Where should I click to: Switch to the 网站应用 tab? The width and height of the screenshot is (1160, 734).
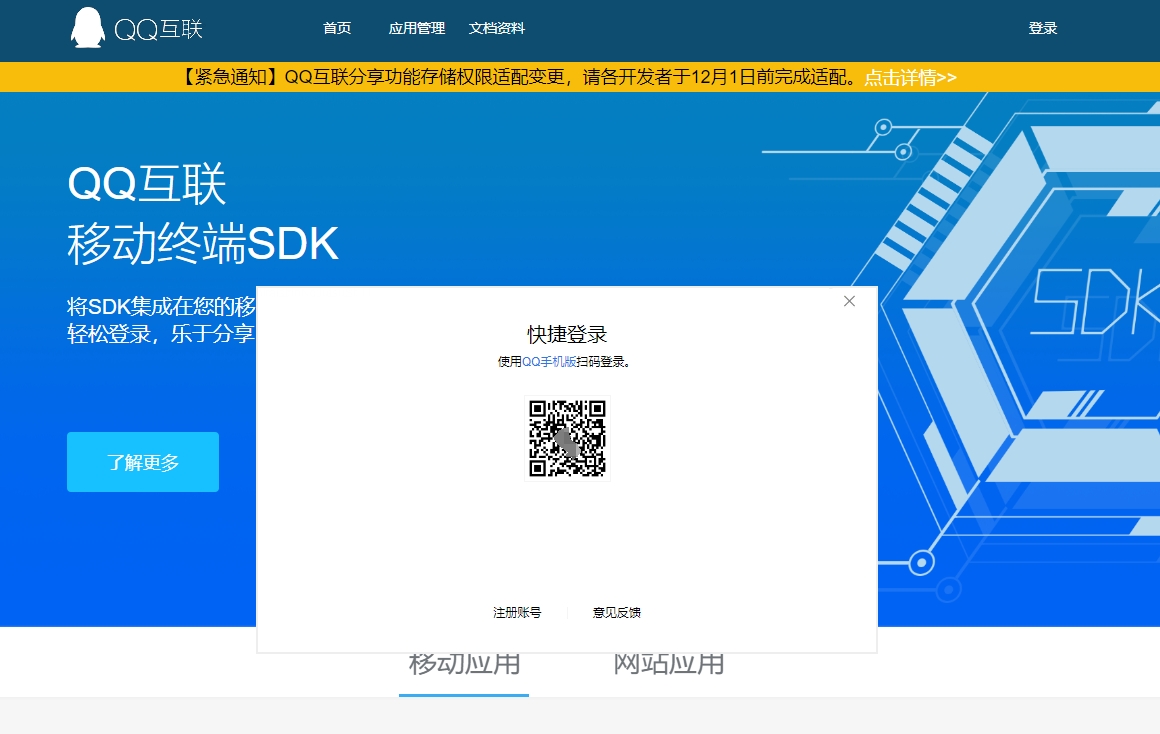pos(668,664)
